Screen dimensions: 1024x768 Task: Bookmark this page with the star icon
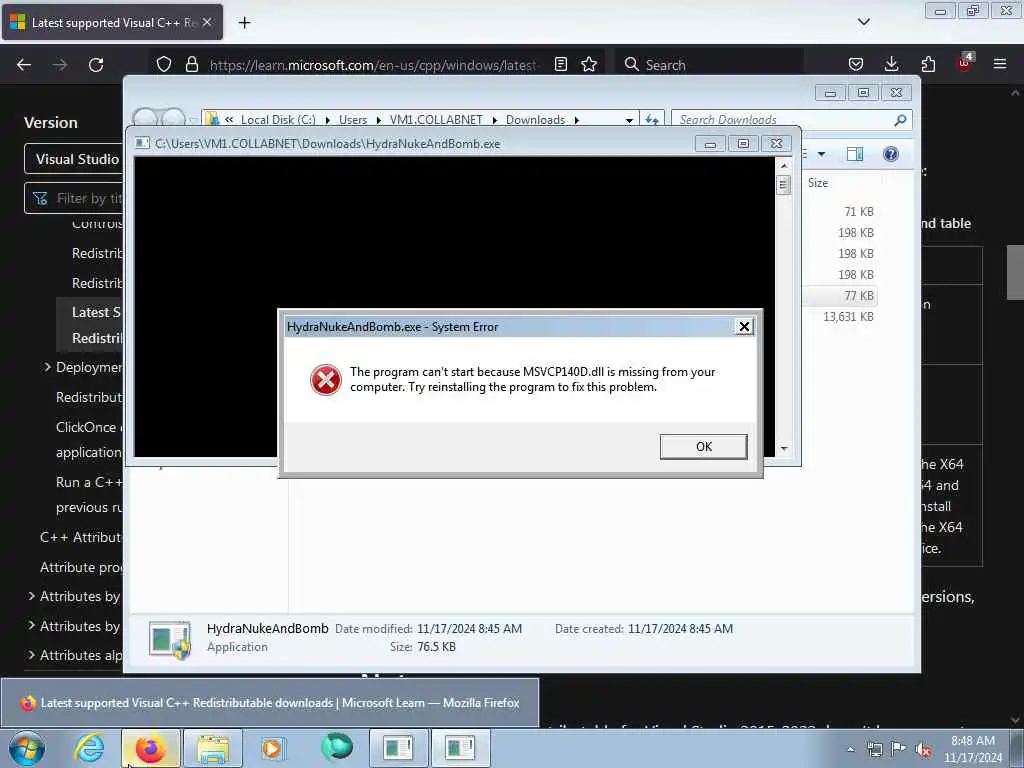click(x=589, y=64)
